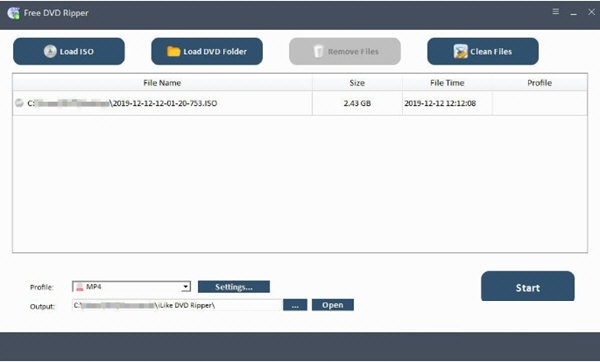Close the Free DVD Ripper window
Screen dimensions: 600x362
pos(591,12)
